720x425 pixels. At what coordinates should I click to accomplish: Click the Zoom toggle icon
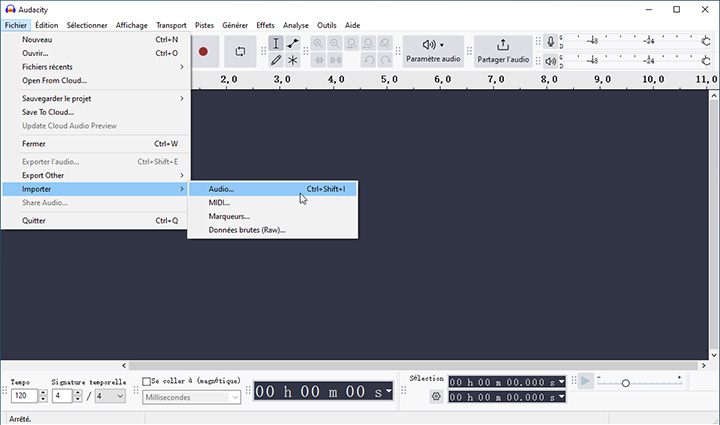385,44
